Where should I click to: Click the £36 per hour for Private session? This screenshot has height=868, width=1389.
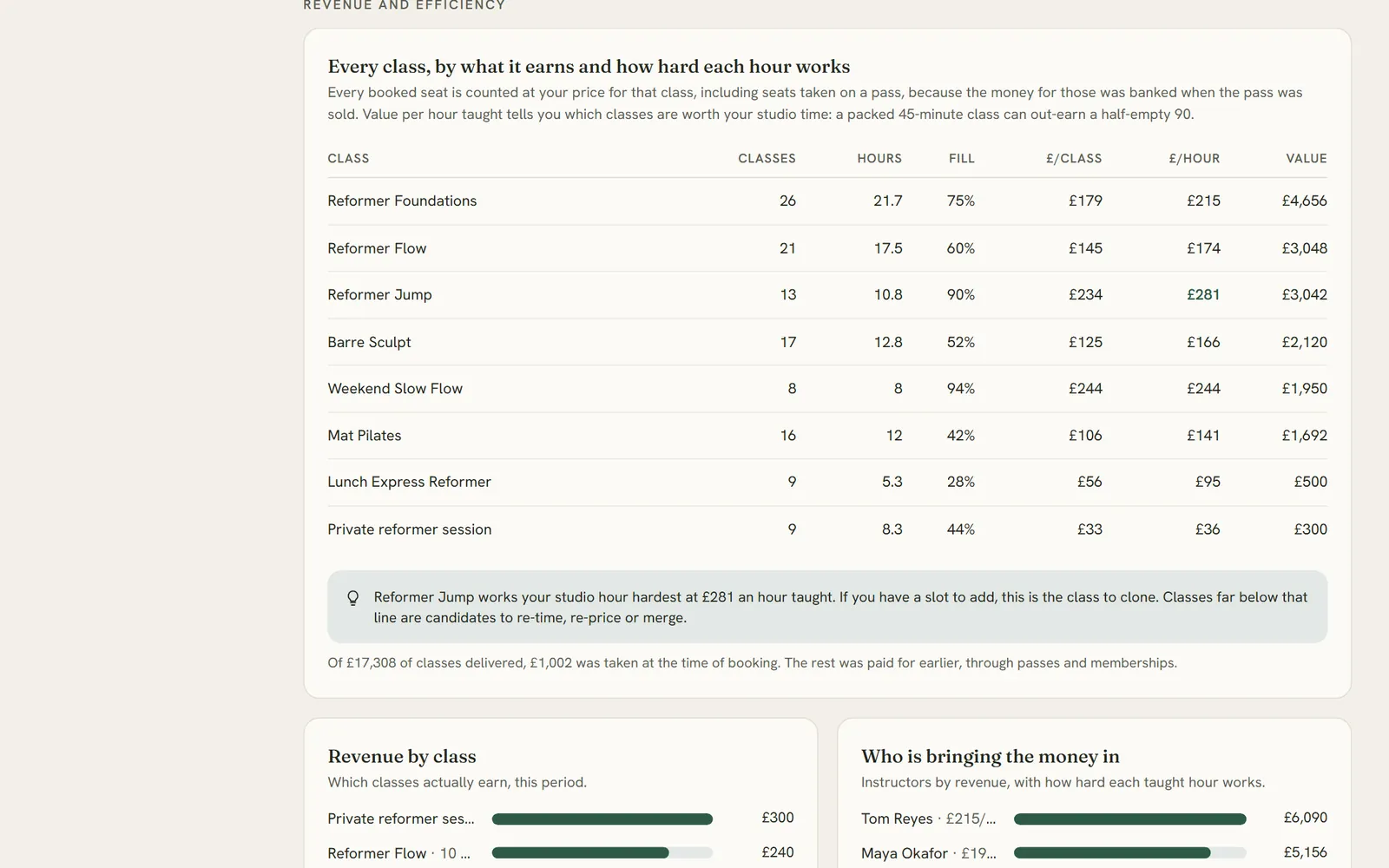pyautogui.click(x=1208, y=529)
